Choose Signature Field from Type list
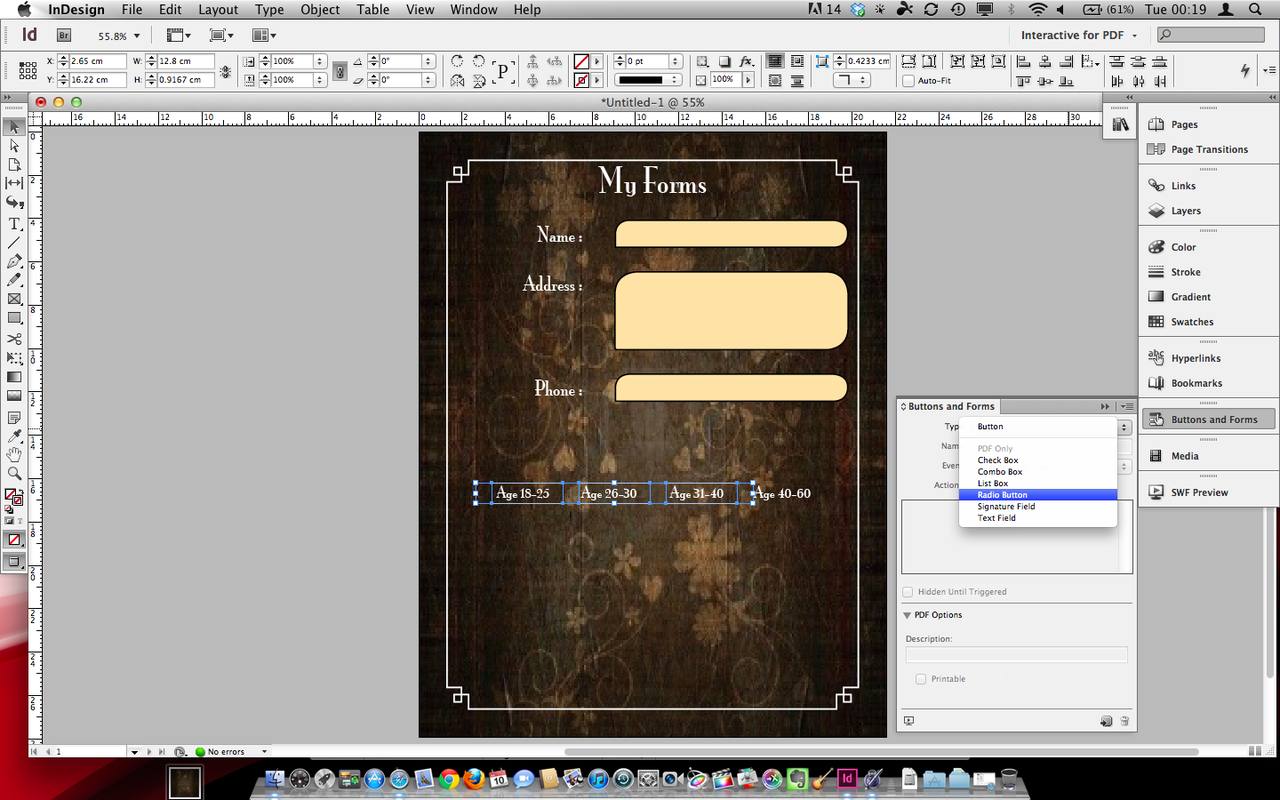Image resolution: width=1280 pixels, height=800 pixels. click(x=1037, y=506)
